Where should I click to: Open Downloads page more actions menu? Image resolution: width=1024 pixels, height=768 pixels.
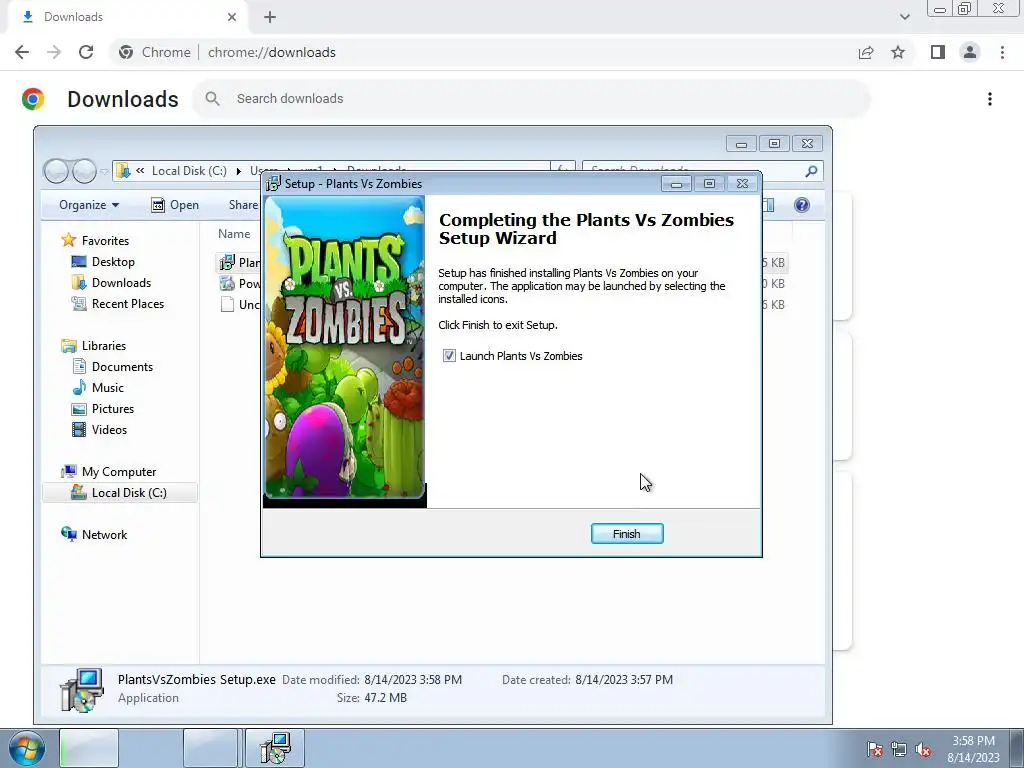click(x=990, y=99)
